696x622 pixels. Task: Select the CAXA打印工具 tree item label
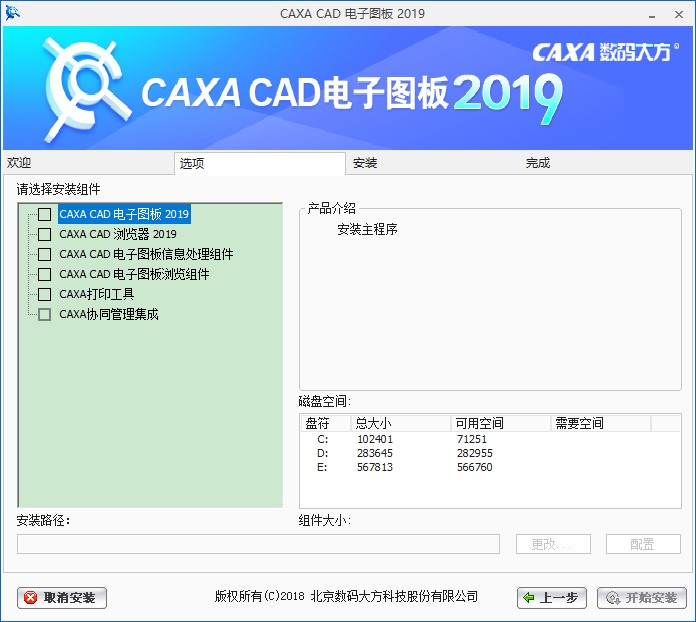click(96, 294)
